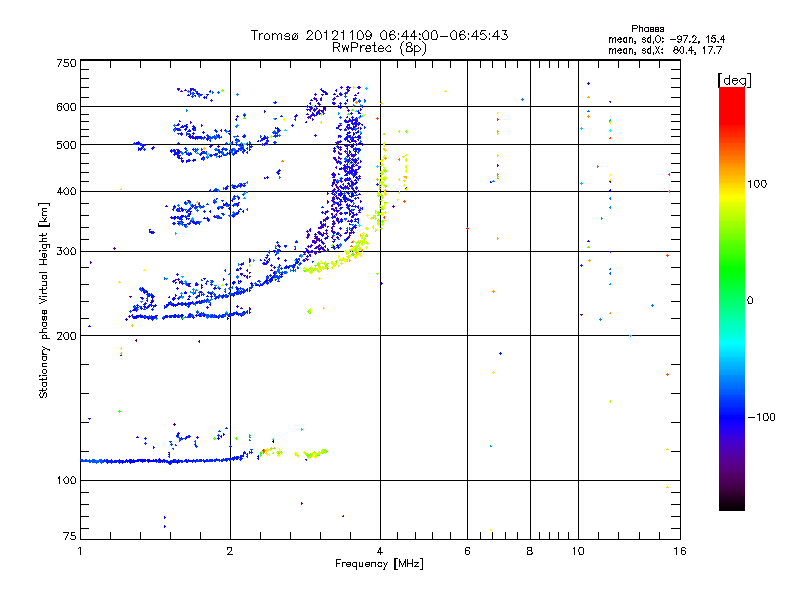
Task: Click the y-axis label '500'
Action: (x=66, y=145)
